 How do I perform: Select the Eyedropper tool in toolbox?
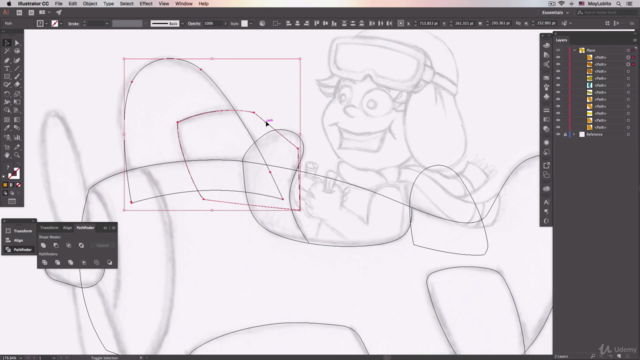tap(7, 128)
